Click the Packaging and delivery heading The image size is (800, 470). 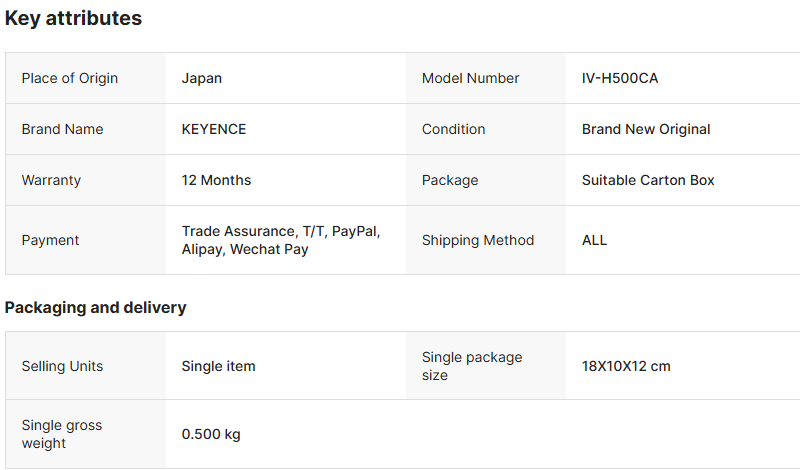tap(95, 307)
